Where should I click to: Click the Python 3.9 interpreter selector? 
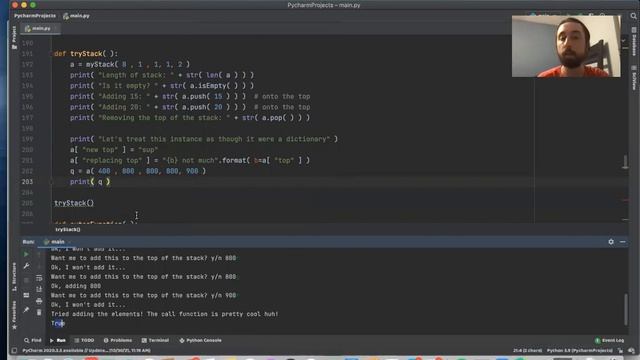pos(580,350)
